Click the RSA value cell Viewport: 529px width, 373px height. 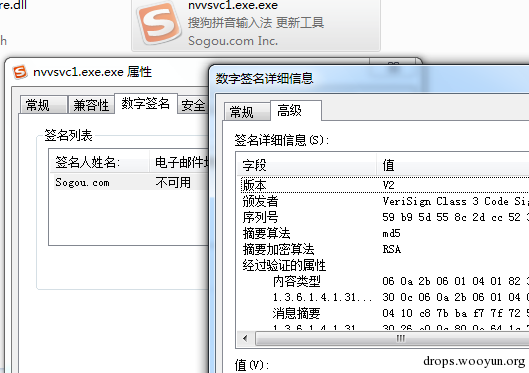click(x=392, y=249)
